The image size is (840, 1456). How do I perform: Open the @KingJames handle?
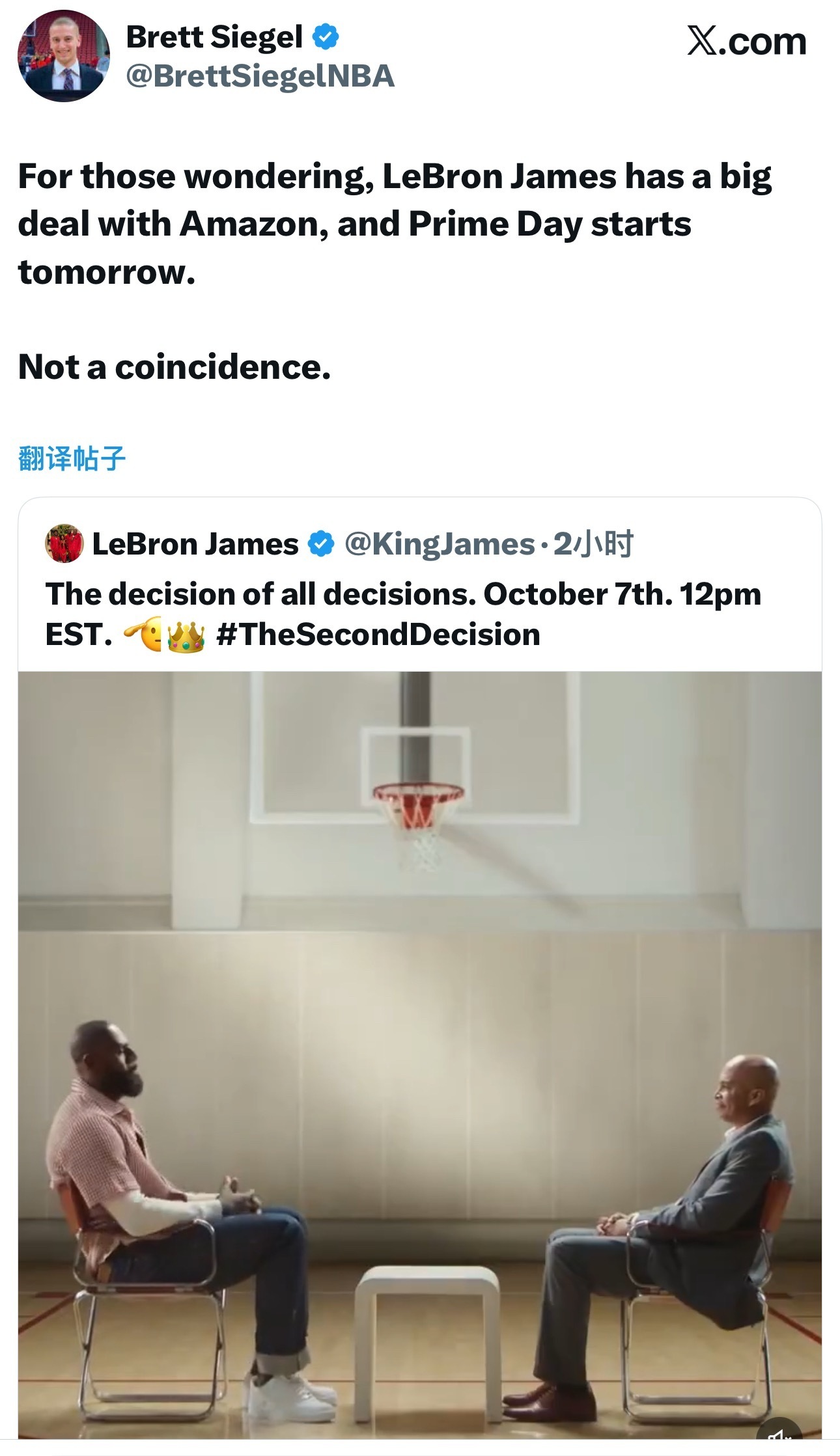point(440,544)
